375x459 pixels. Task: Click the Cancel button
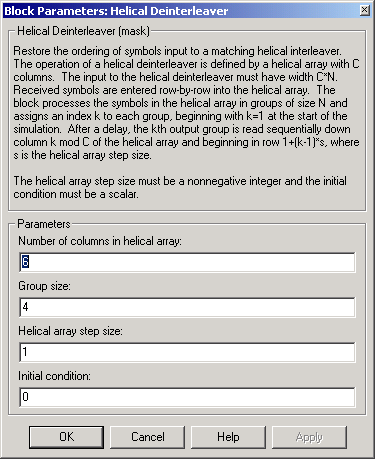[x=147, y=437]
